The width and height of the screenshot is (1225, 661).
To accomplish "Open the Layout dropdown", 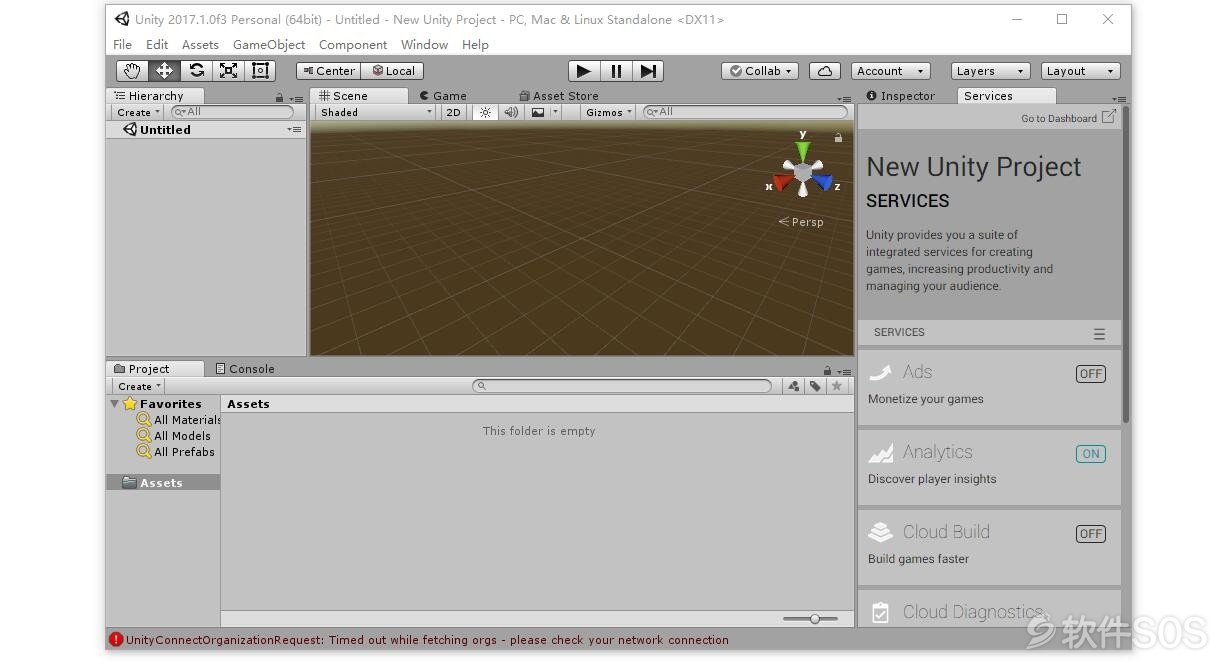I will [x=1080, y=71].
